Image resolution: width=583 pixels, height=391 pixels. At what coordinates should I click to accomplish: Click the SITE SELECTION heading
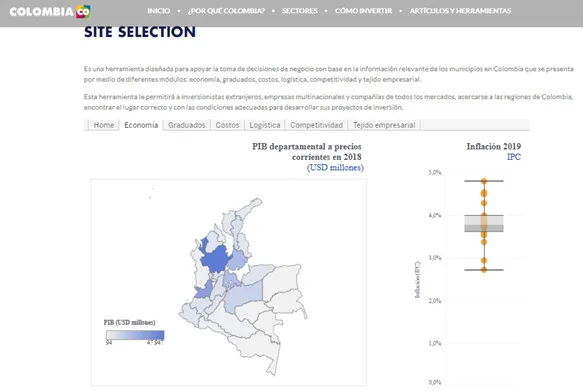tap(140, 32)
